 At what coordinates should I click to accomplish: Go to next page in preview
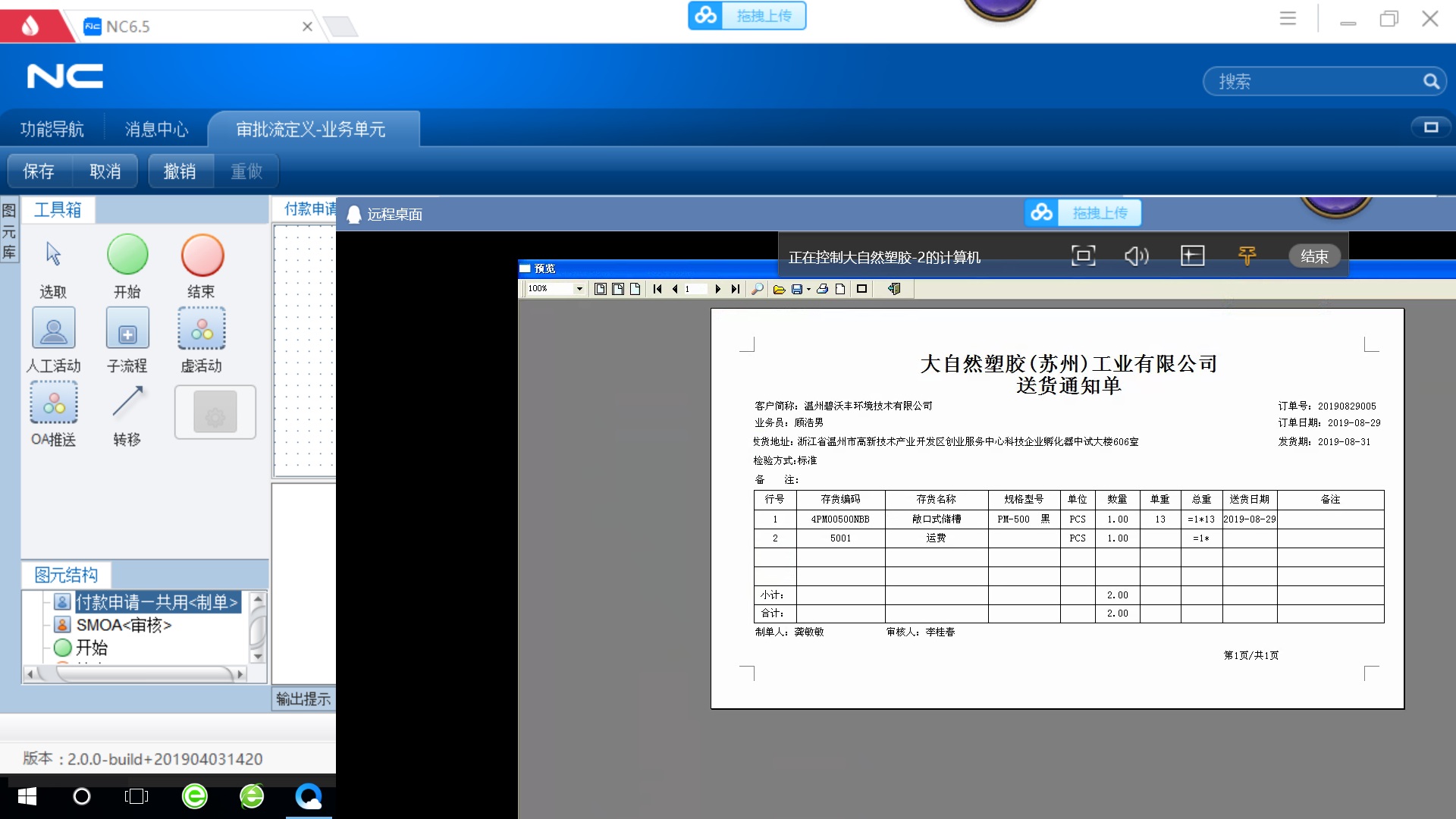(717, 289)
